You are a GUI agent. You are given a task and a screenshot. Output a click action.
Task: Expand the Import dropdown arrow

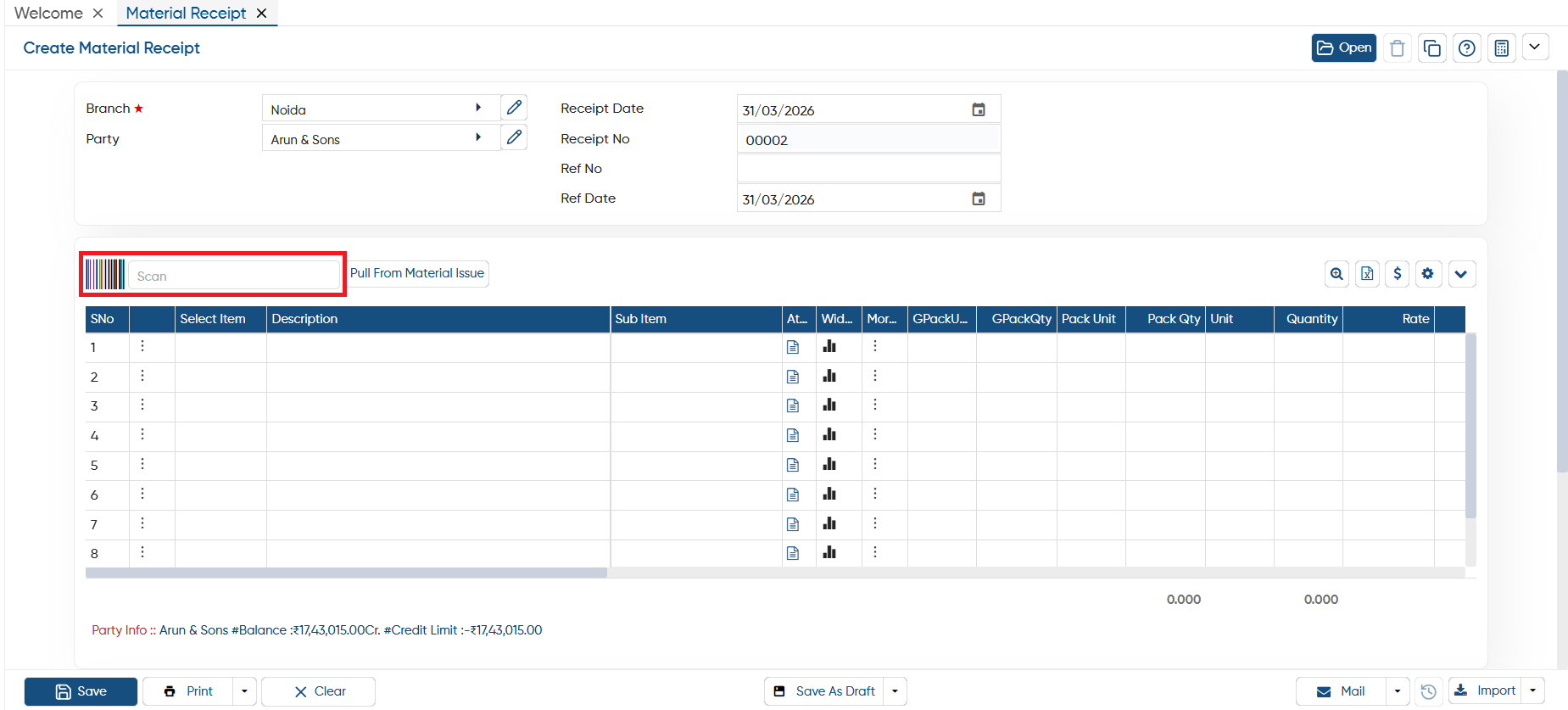(x=1533, y=690)
